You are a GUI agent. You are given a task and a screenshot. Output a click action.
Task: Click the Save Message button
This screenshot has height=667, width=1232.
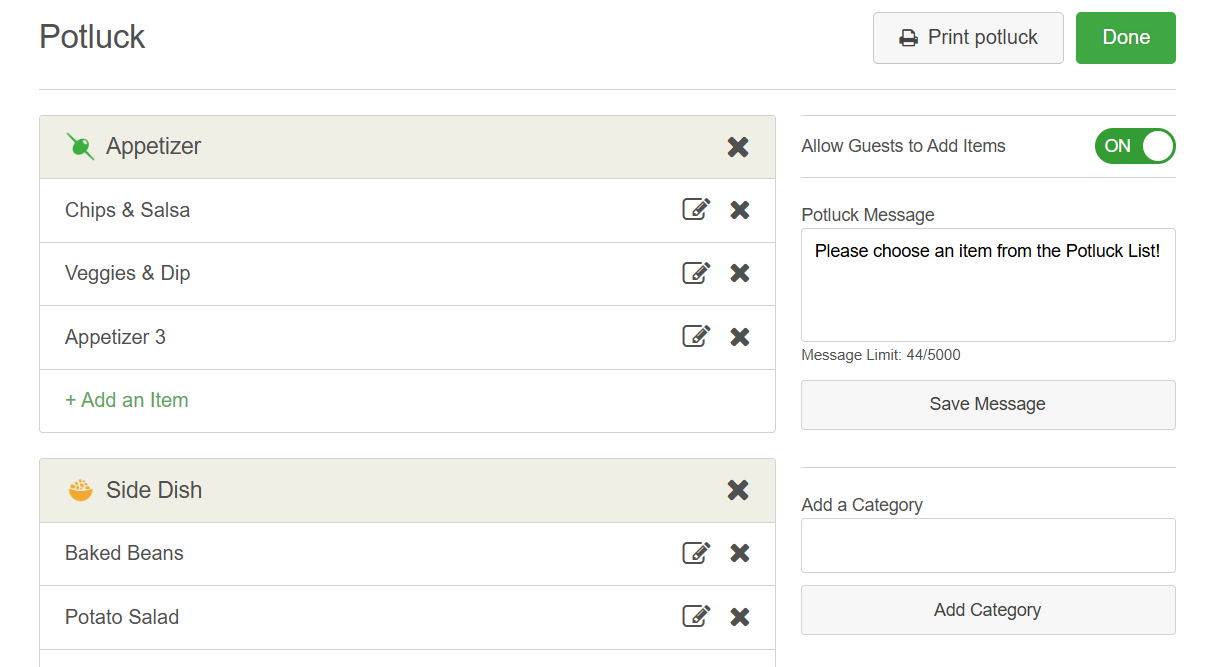click(988, 405)
